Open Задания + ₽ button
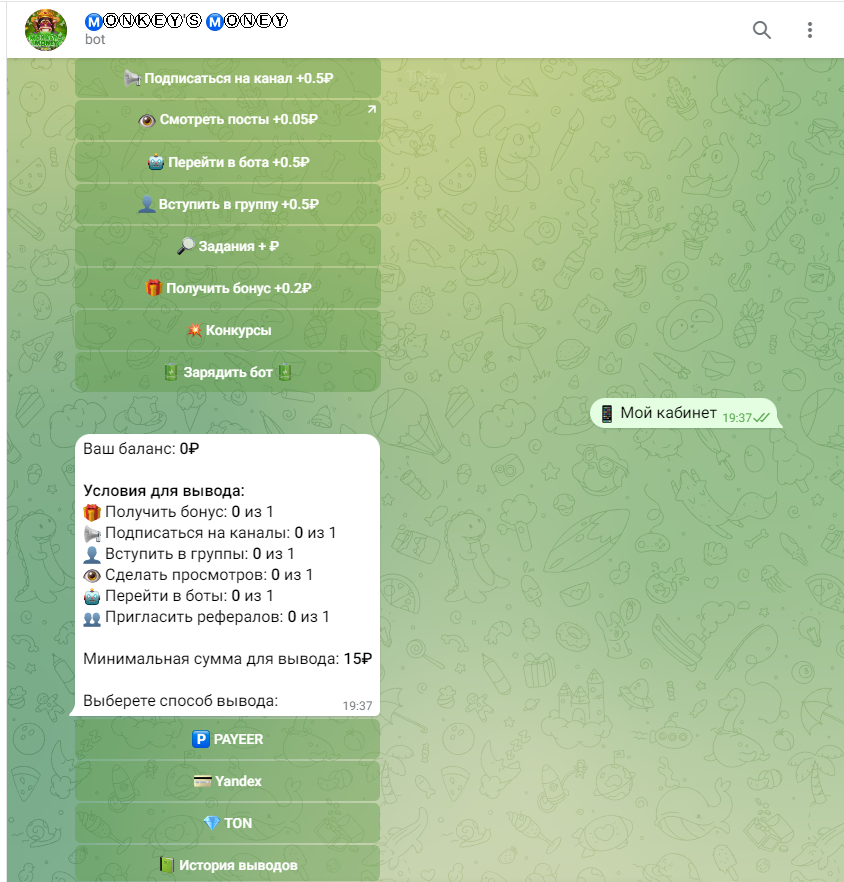 [x=228, y=246]
